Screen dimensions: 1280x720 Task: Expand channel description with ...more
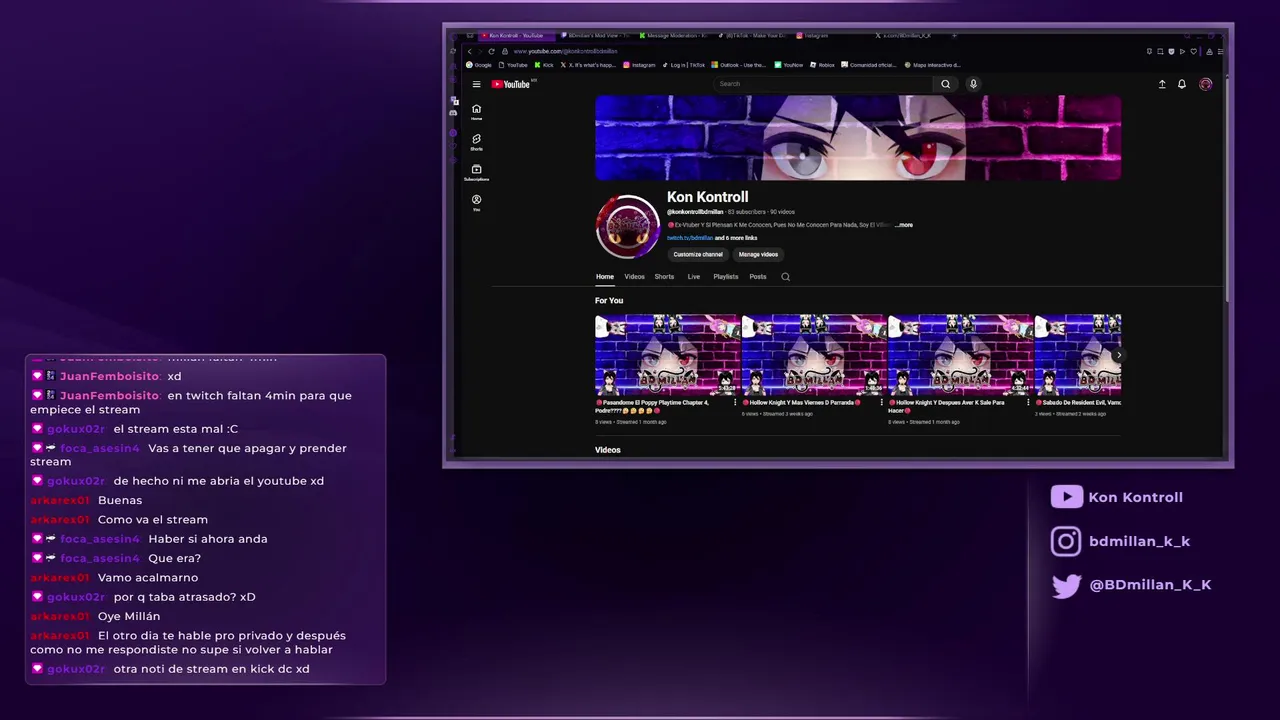point(903,225)
